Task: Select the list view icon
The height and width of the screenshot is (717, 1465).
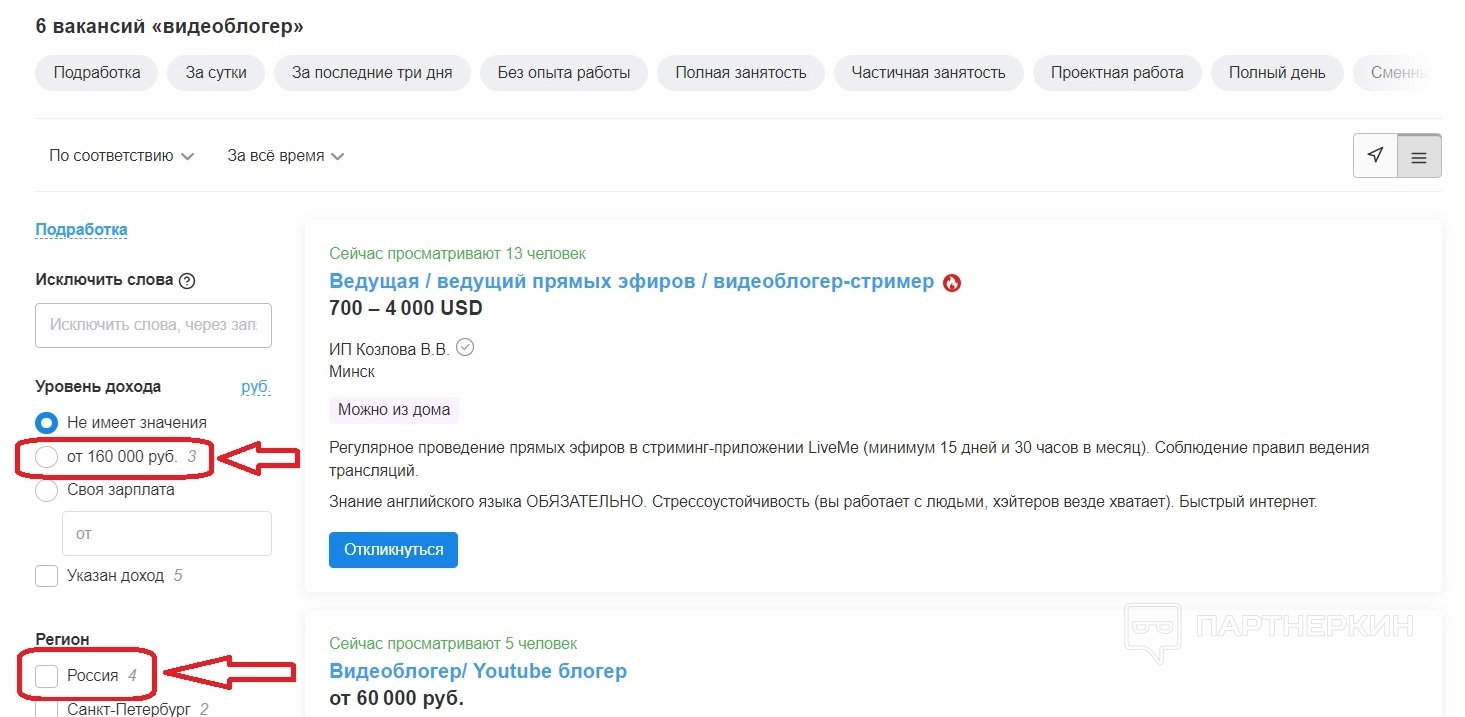Action: point(1419,157)
